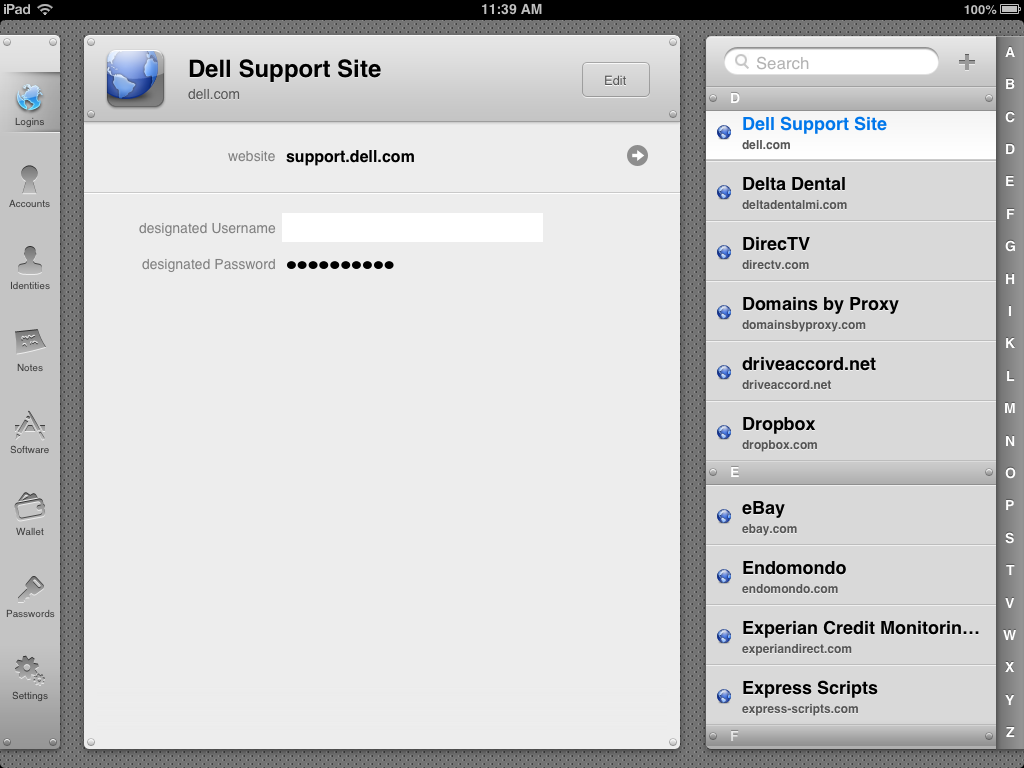
Task: Click the support.dell.com website text
Action: 350,157
